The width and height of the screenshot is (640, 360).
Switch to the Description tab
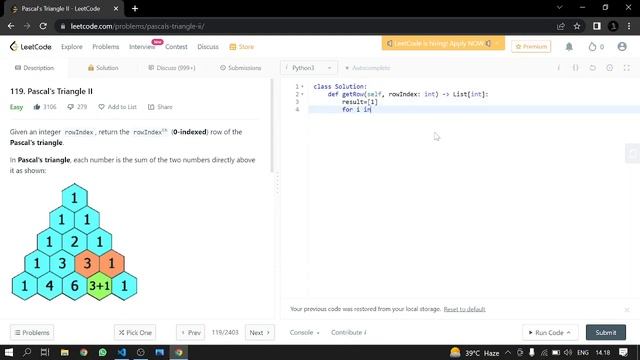click(x=34, y=68)
